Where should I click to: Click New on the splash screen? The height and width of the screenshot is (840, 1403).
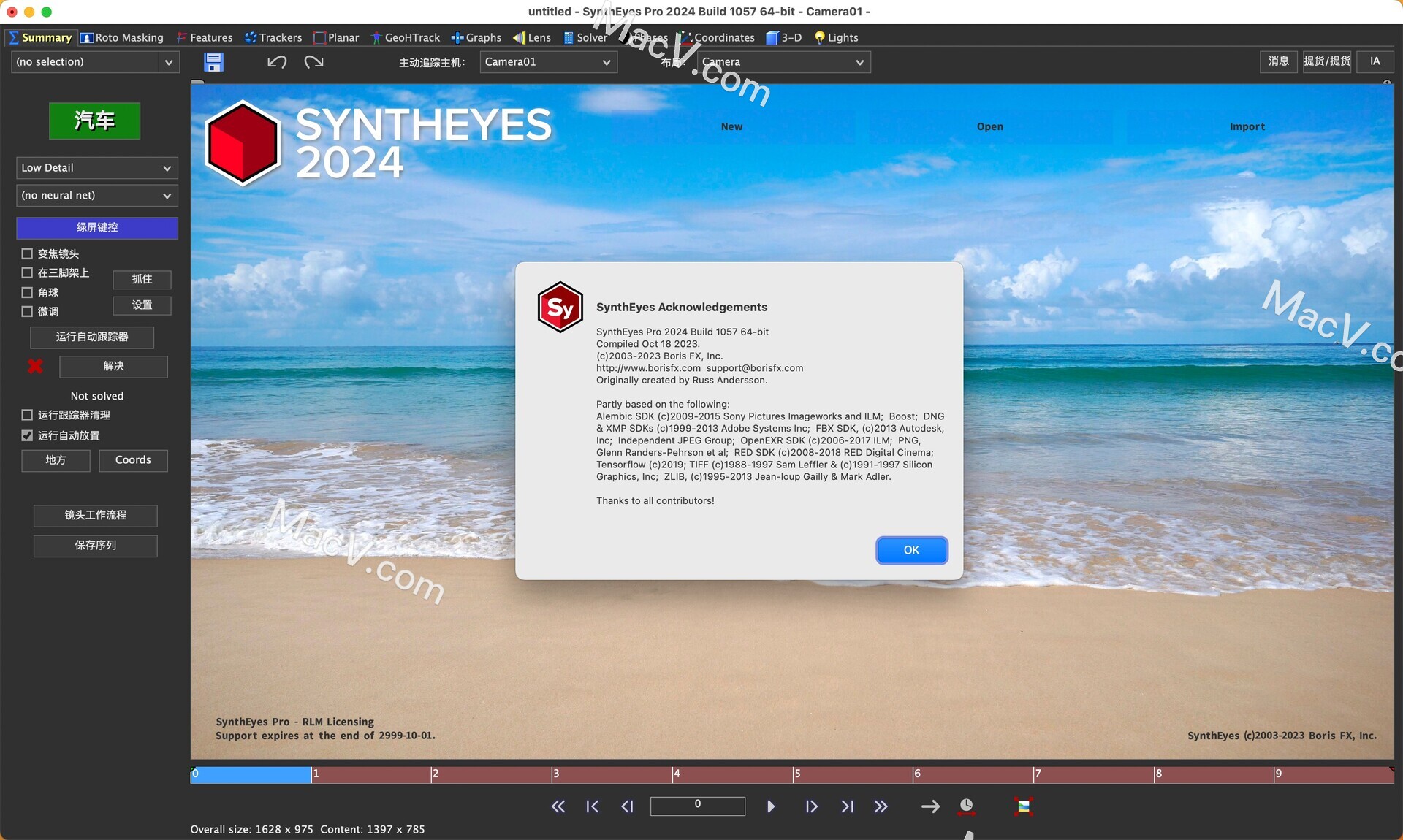731,126
